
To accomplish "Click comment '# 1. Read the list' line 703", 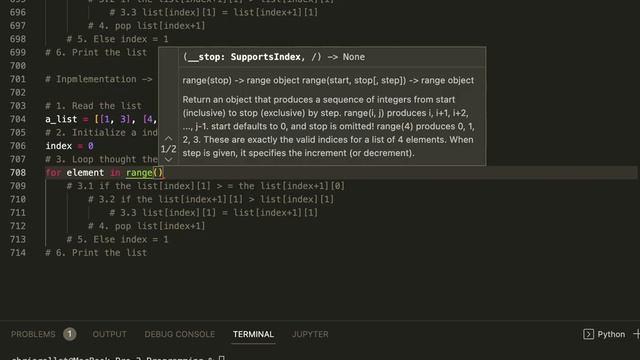I will (93, 106).
